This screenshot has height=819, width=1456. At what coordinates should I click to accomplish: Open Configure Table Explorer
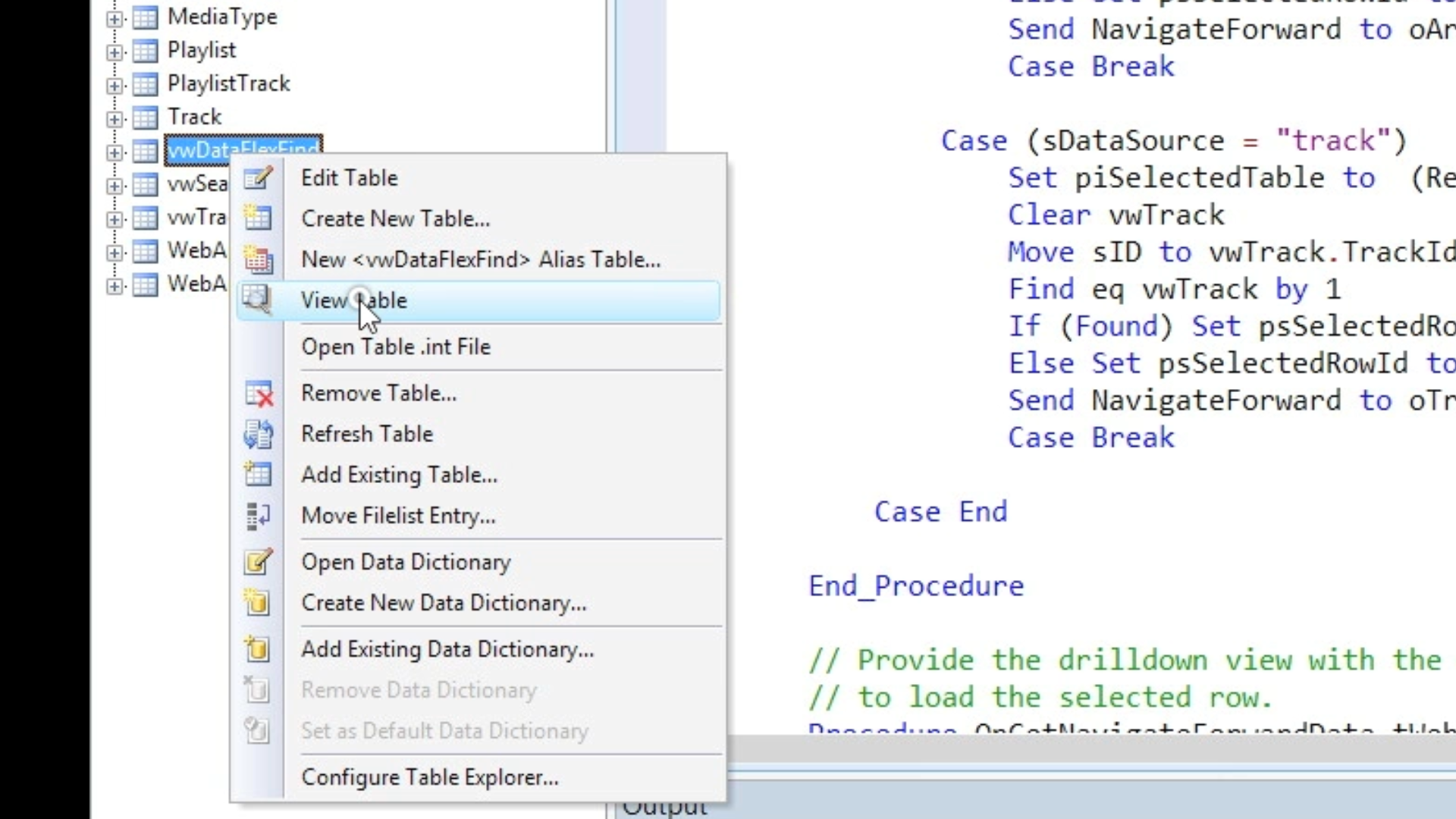coord(429,777)
